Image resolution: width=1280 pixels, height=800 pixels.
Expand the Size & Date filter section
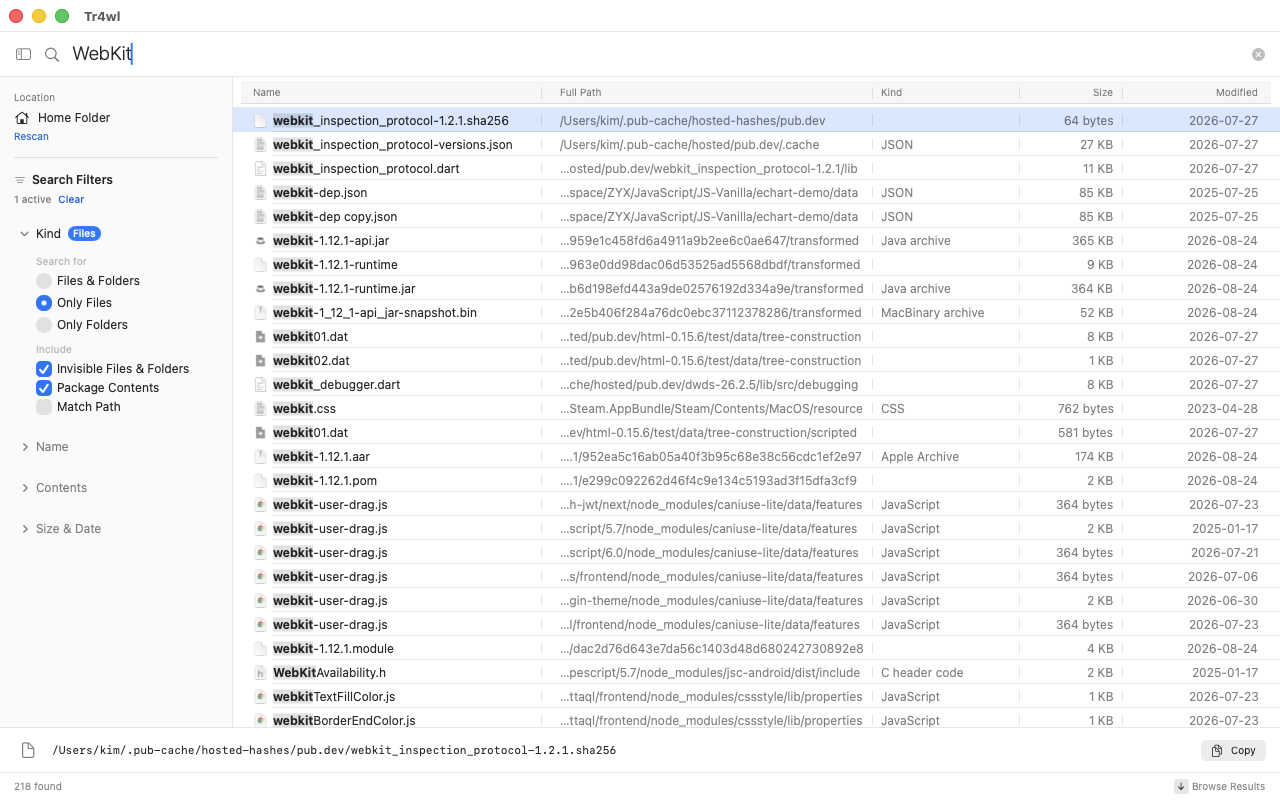pos(24,529)
